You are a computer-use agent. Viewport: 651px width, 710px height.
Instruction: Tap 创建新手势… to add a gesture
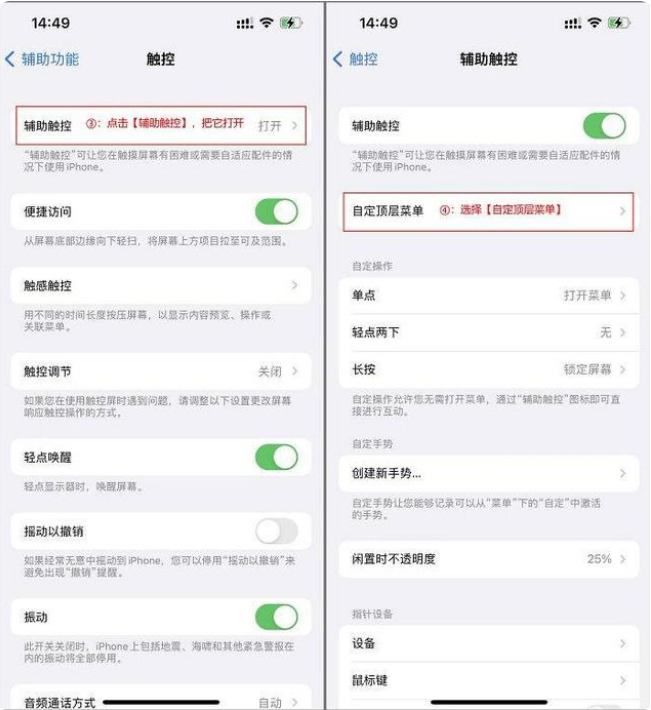pyautogui.click(x=488, y=473)
